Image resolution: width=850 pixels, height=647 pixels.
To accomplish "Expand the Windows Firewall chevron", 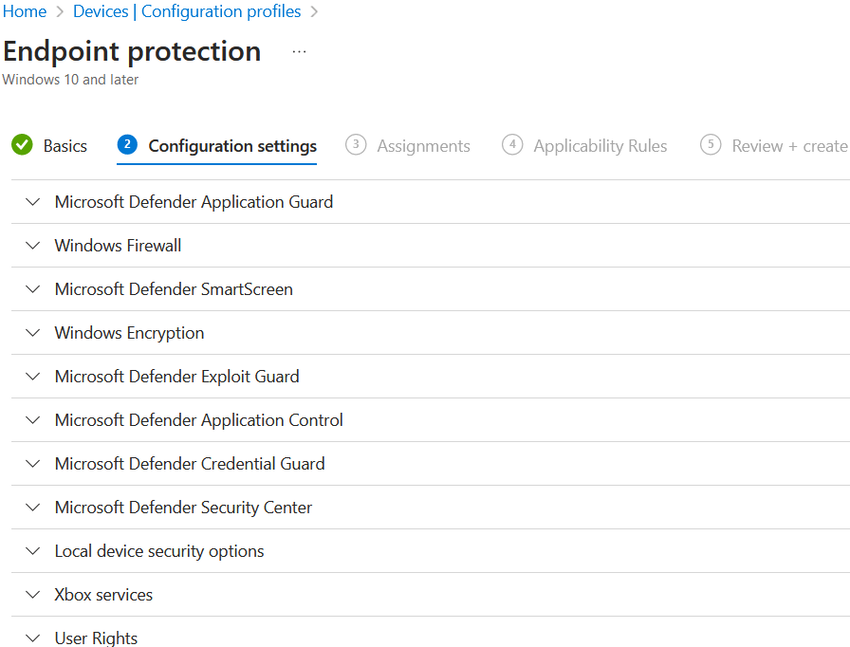I will tap(33, 245).
